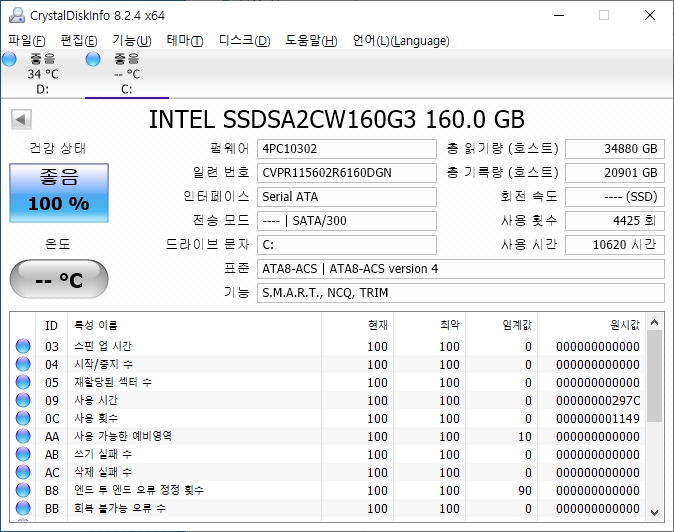Click the transfer mode field SATA/300
674x532 pixels.
tap(347, 221)
